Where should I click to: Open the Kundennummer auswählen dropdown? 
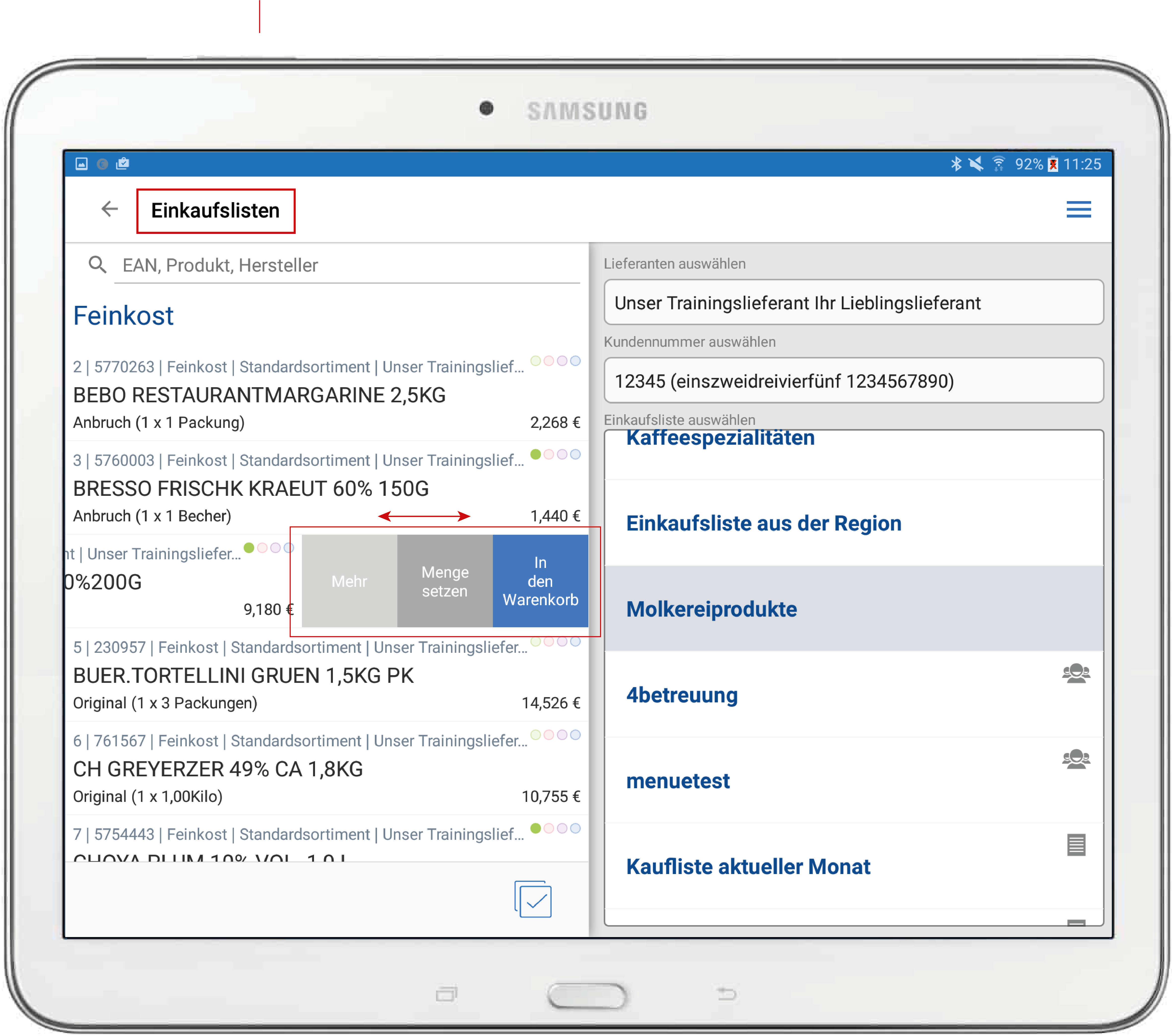pos(853,381)
